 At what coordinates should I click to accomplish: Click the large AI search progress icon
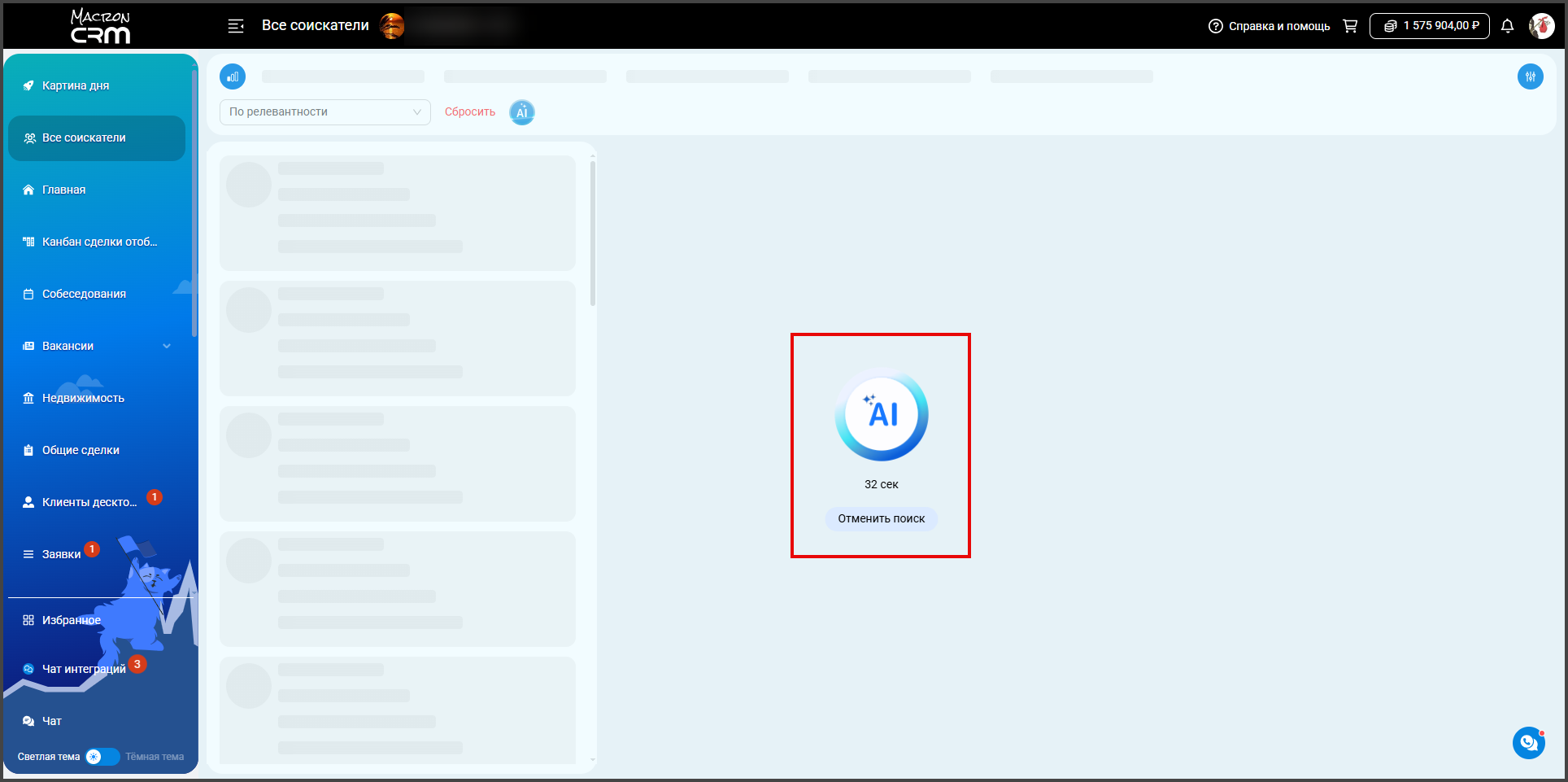click(x=882, y=414)
